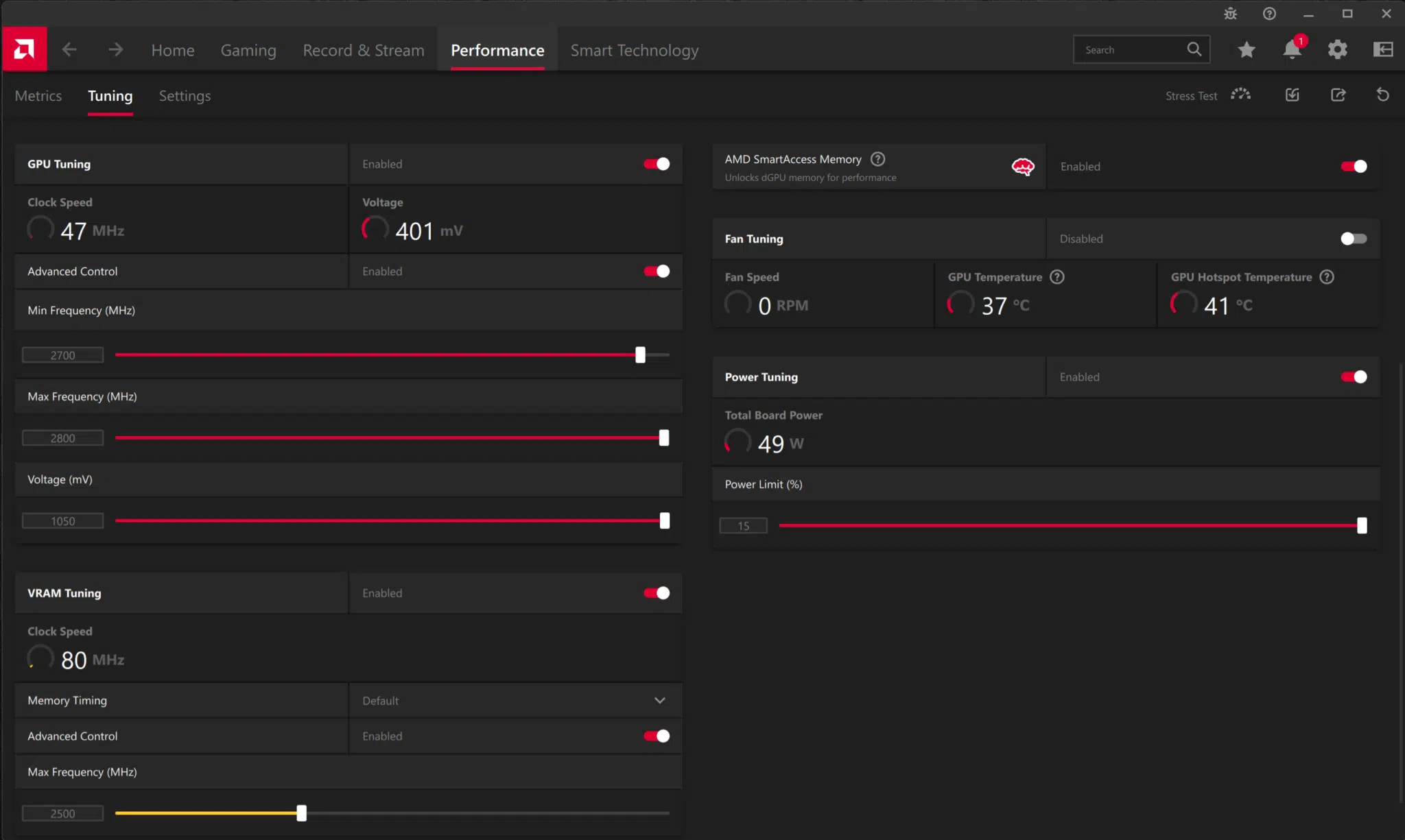Toggle GPU Advanced Control switch
Viewport: 1405px width, 840px height.
(x=657, y=272)
